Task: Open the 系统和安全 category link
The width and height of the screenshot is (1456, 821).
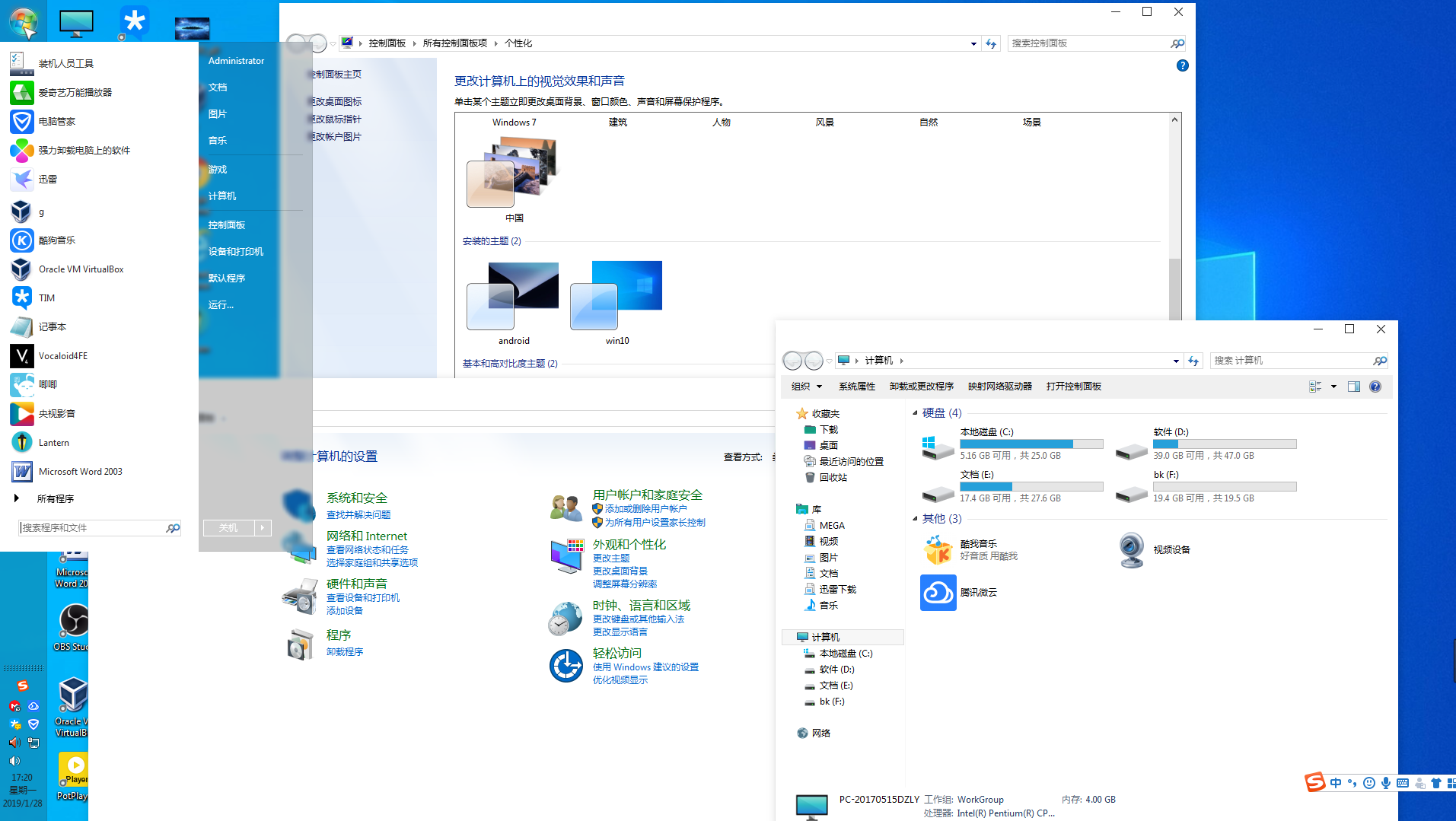Action: point(357,497)
